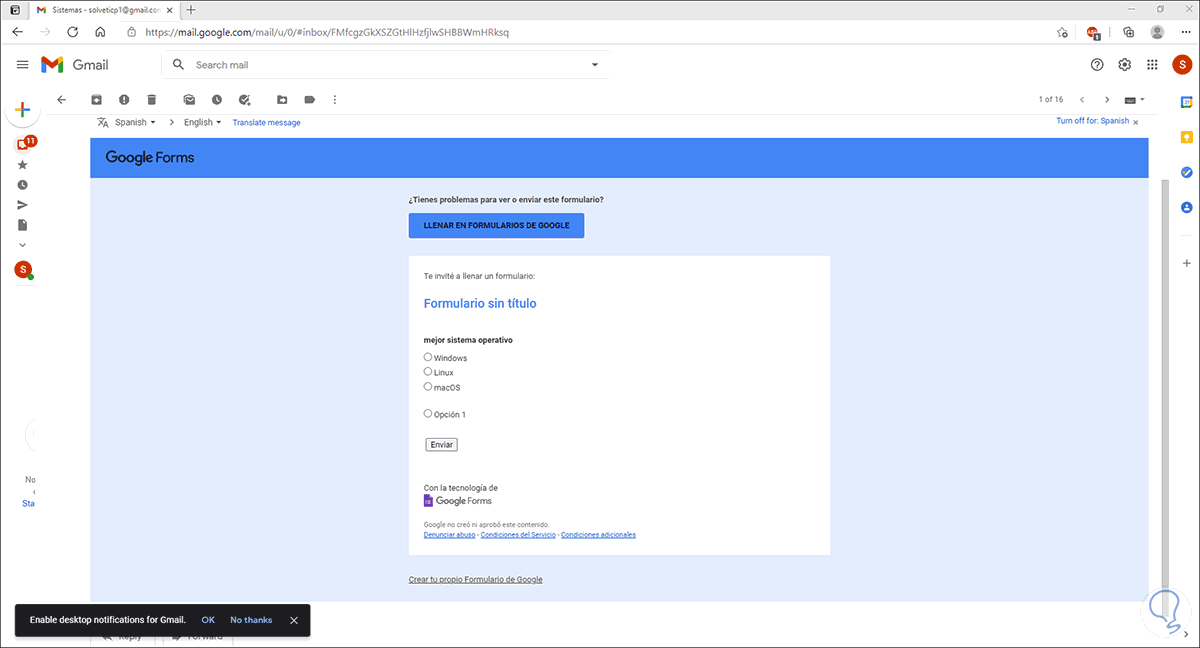
Task: Go to the older message
Action: 1107,100
